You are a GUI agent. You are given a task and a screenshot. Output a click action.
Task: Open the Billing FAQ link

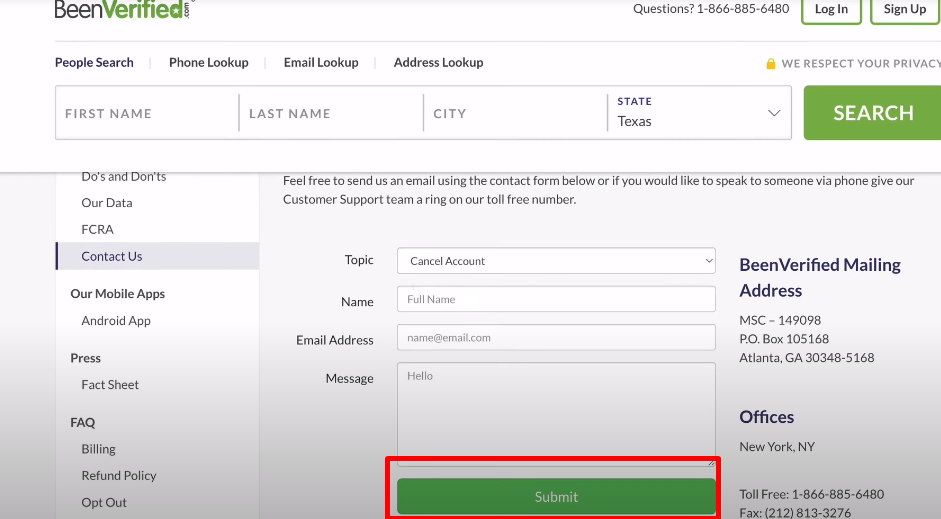pos(98,449)
